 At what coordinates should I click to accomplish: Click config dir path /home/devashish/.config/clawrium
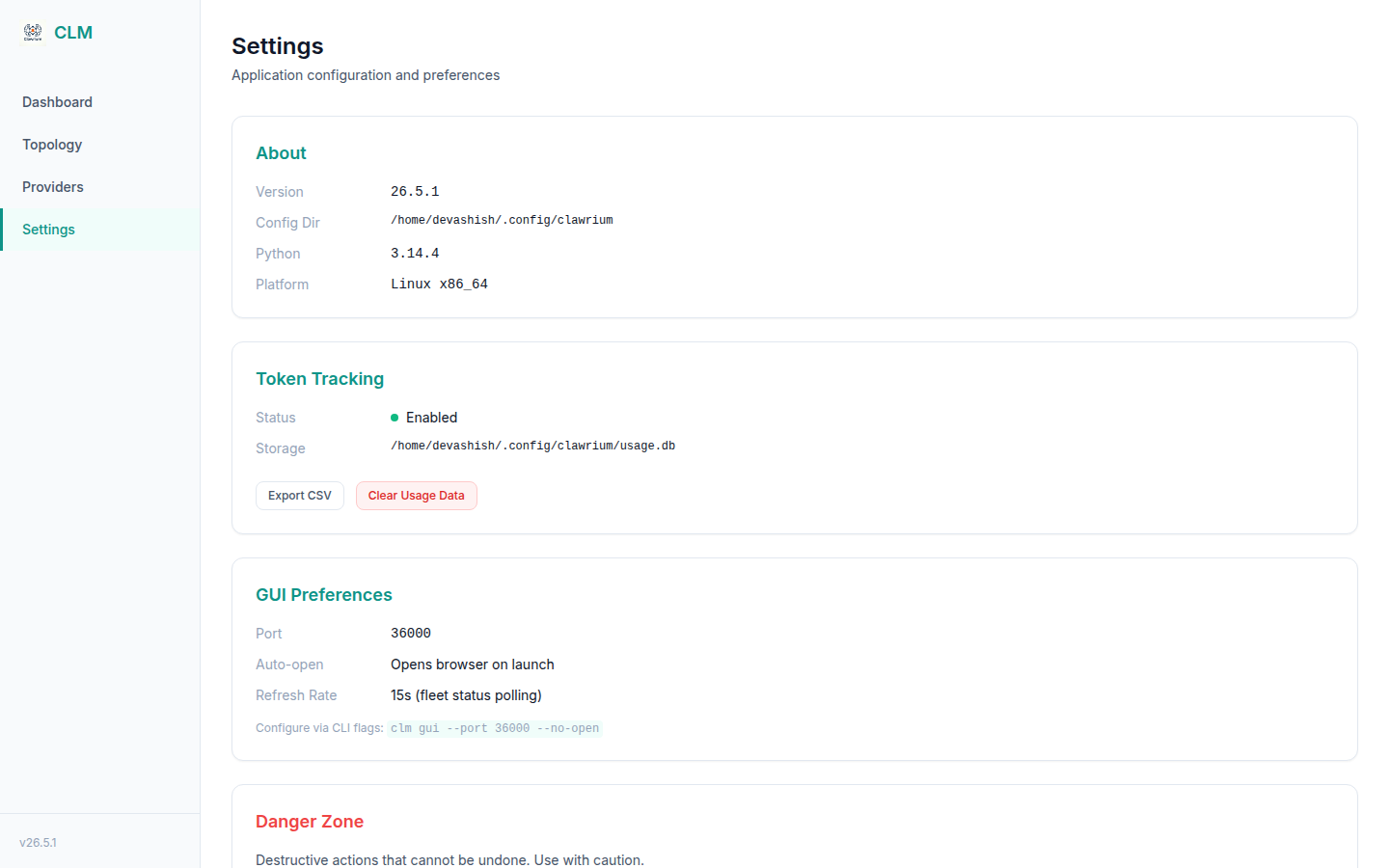502,221
